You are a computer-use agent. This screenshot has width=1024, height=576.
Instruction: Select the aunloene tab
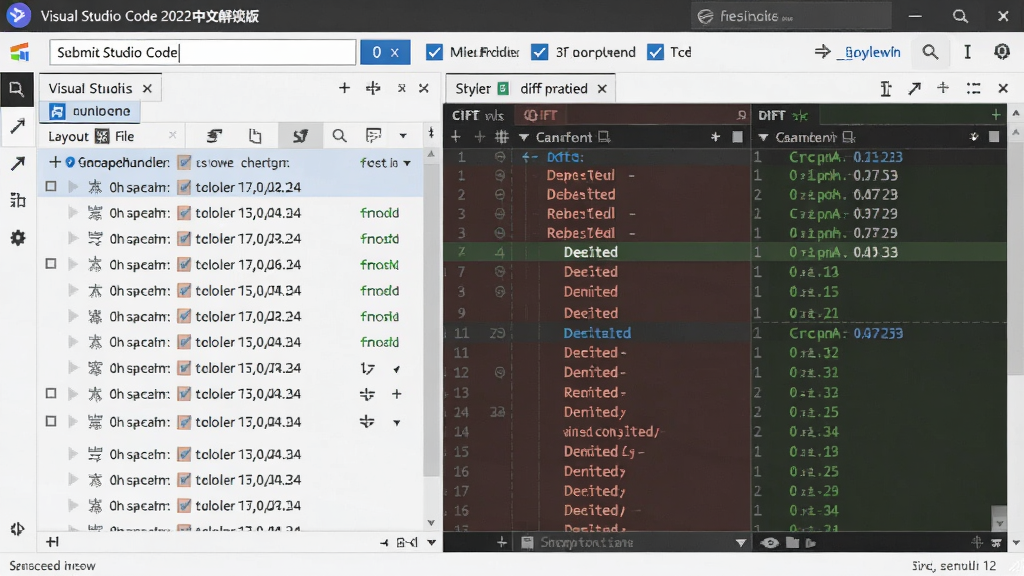pos(91,111)
